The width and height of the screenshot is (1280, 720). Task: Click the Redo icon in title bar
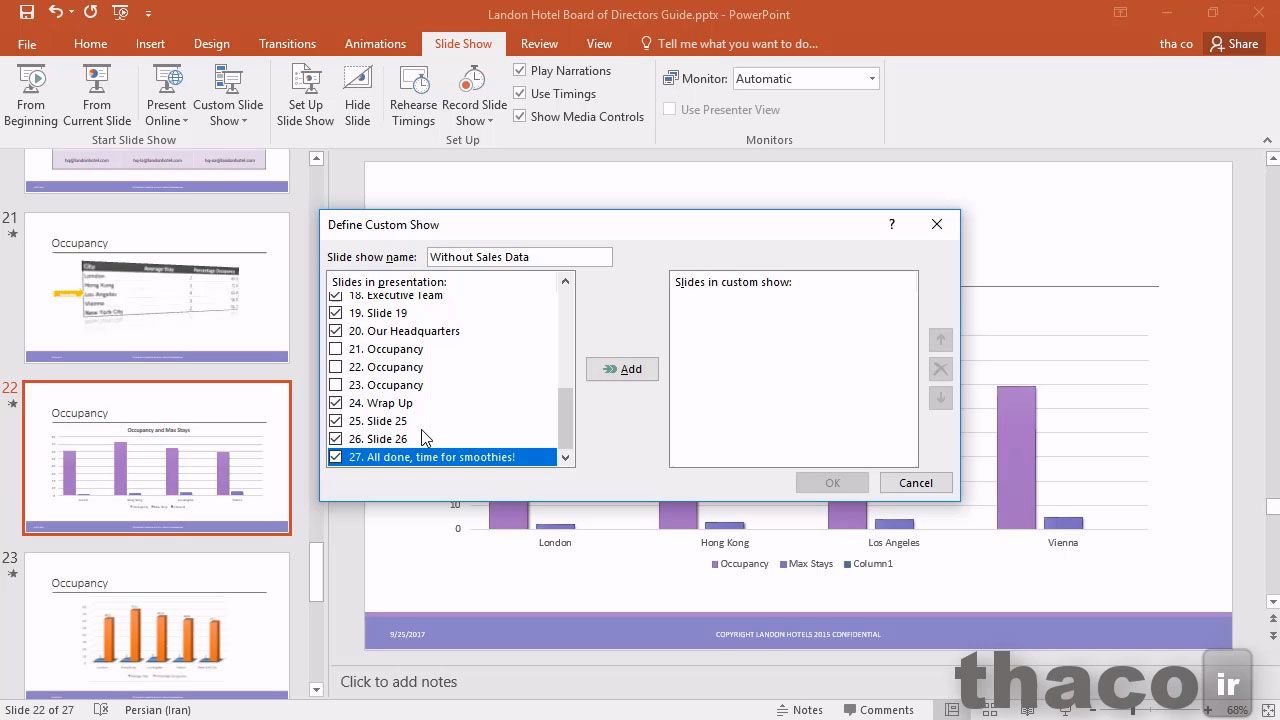[91, 13]
